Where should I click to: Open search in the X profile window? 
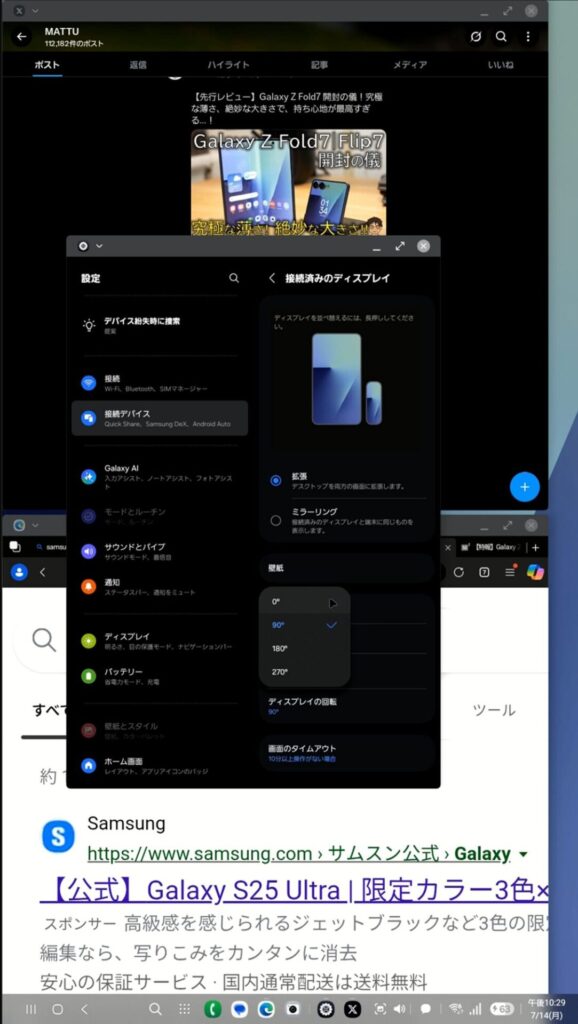point(501,37)
